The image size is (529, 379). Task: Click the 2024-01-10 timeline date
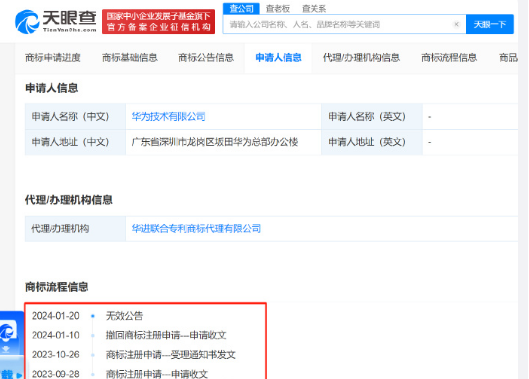point(56,335)
